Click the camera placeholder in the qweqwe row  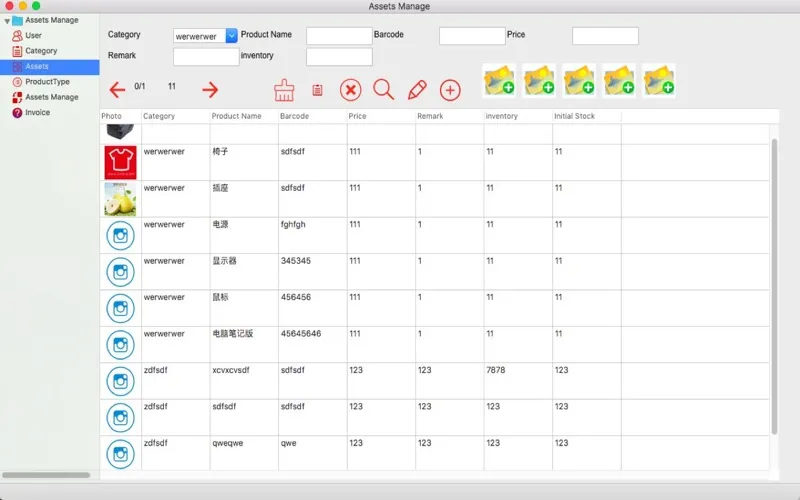(120, 454)
